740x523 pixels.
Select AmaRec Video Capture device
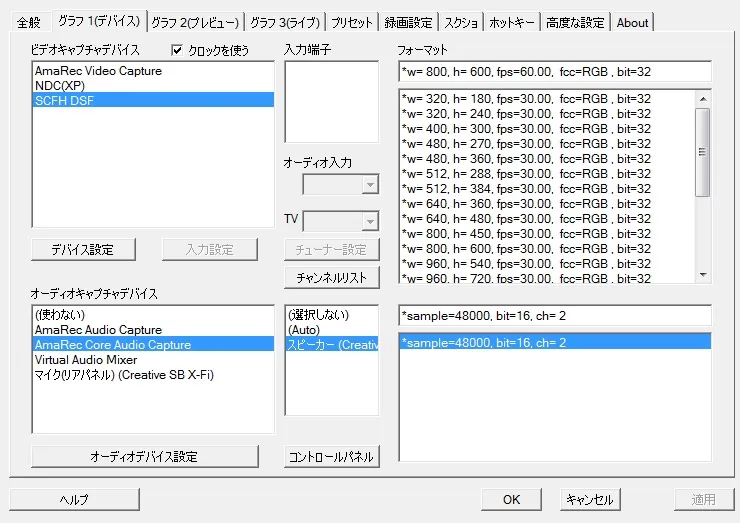(98, 71)
